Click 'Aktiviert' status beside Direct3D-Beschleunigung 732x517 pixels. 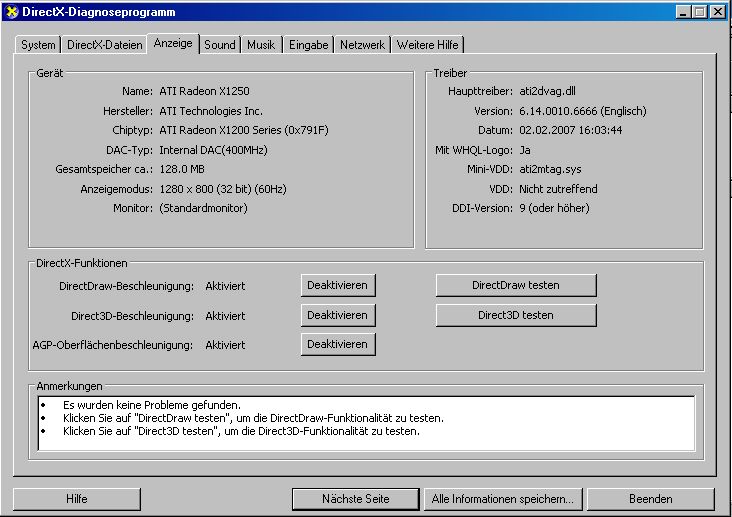point(225,316)
